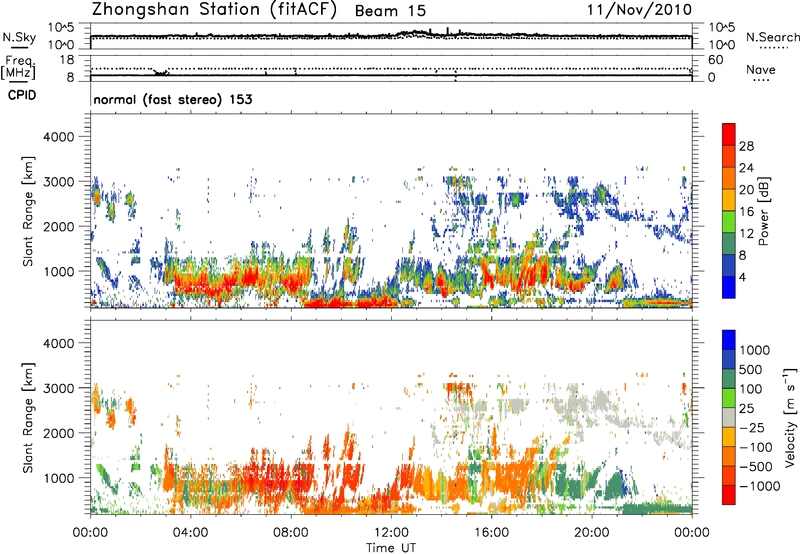Click the '28' power colorbar tick
The width and height of the screenshot is (800, 554).
(x=746, y=146)
